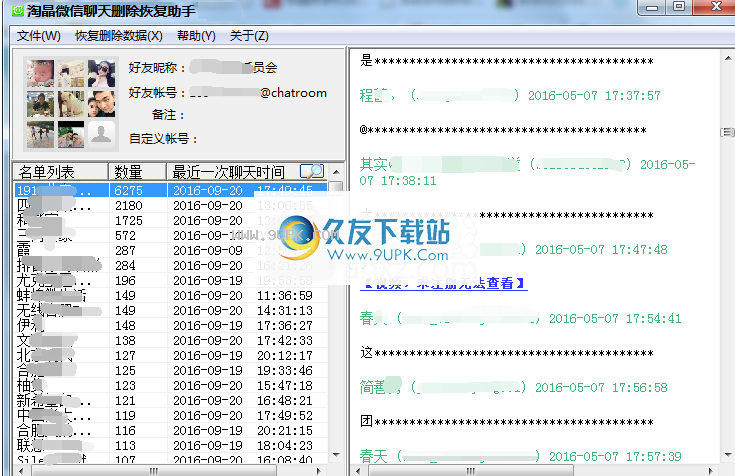Click the chat panel up scroll arrow

[x=728, y=59]
